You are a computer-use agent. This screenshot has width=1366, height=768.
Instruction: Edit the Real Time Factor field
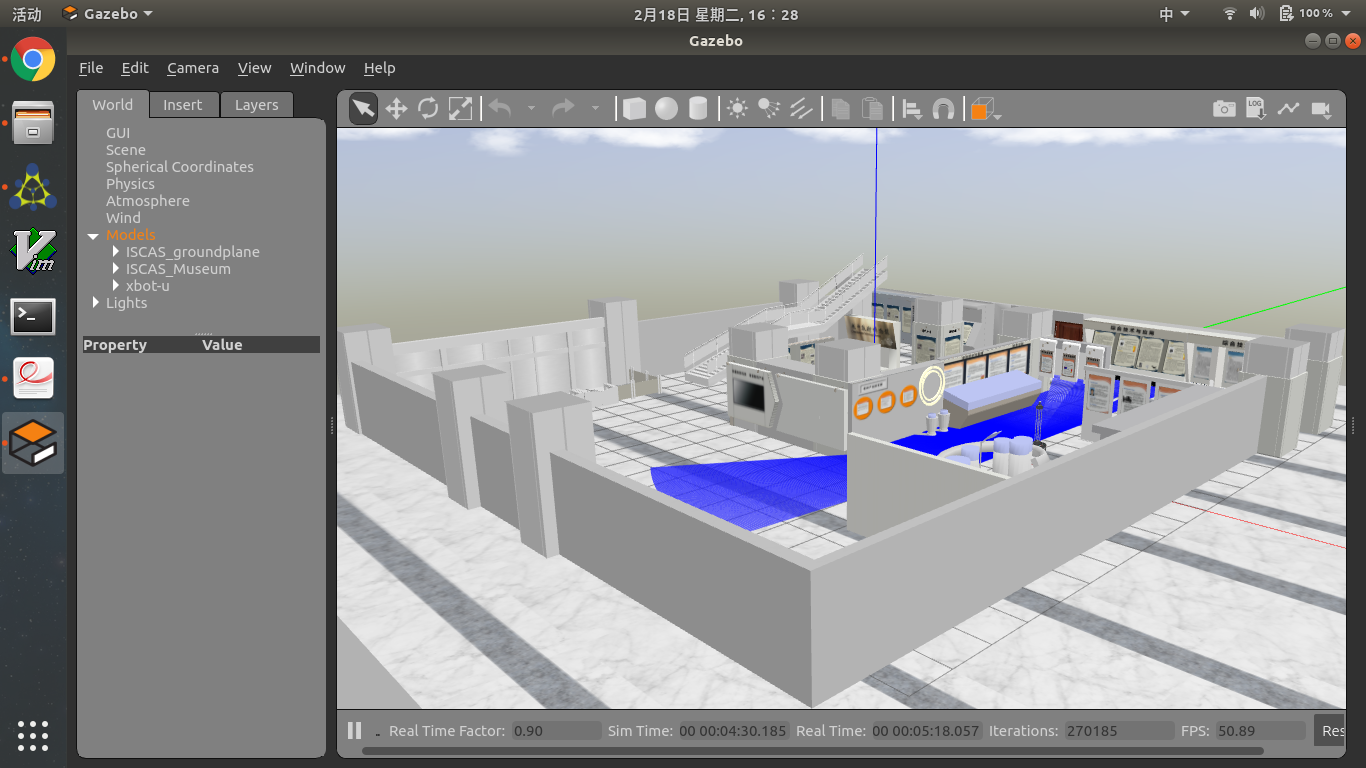pos(556,730)
